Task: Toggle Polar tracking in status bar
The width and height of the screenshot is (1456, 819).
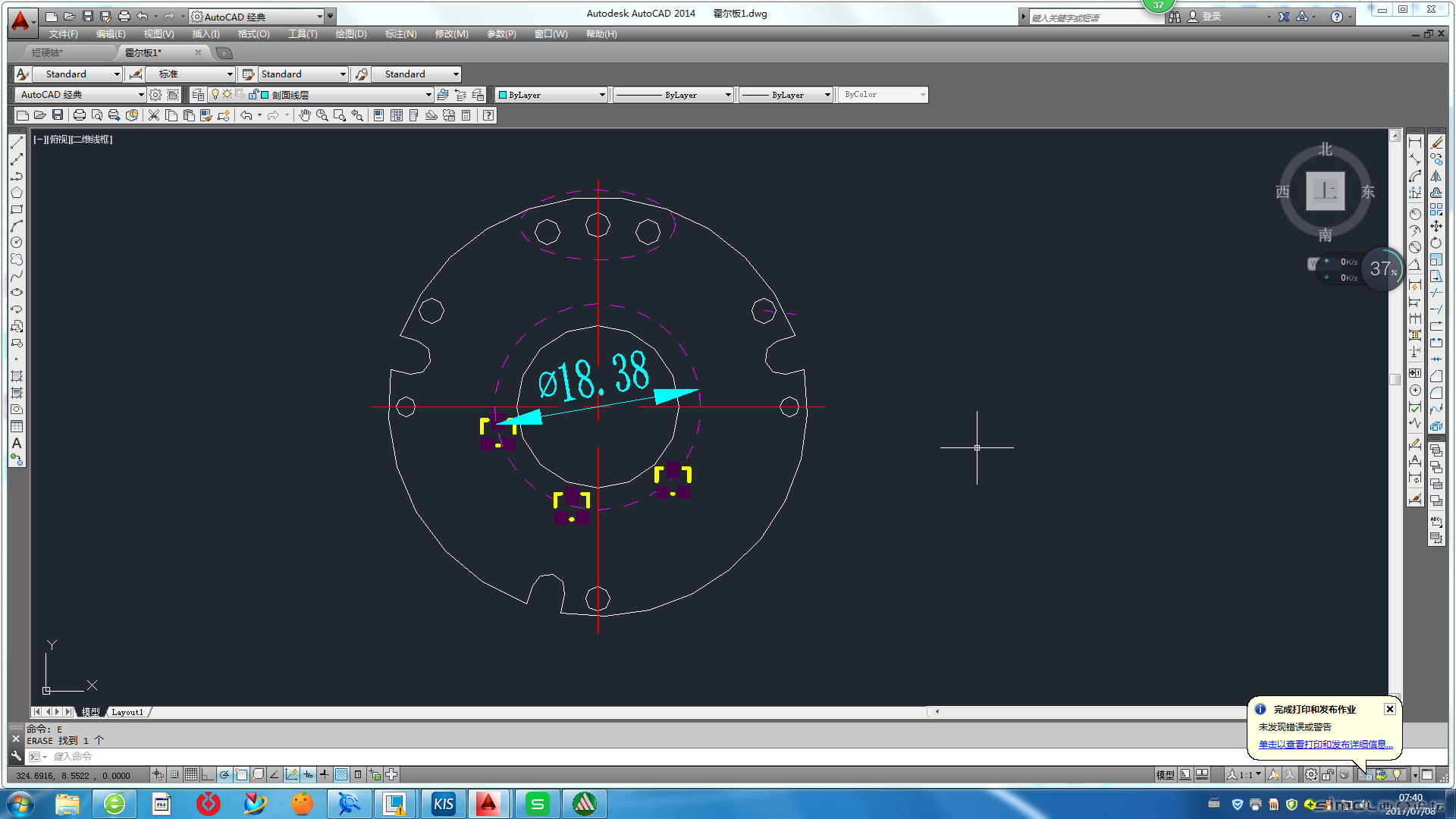Action: point(224,774)
